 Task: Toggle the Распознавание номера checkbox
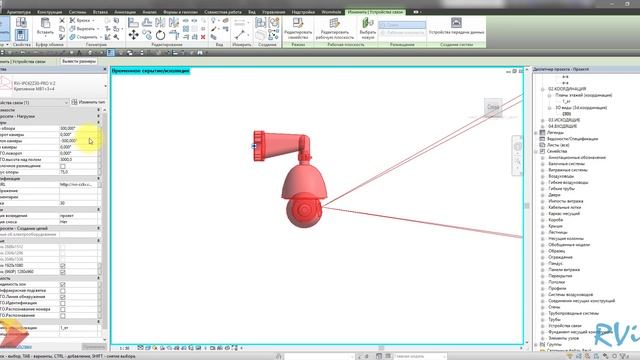pyautogui.click(x=62, y=309)
